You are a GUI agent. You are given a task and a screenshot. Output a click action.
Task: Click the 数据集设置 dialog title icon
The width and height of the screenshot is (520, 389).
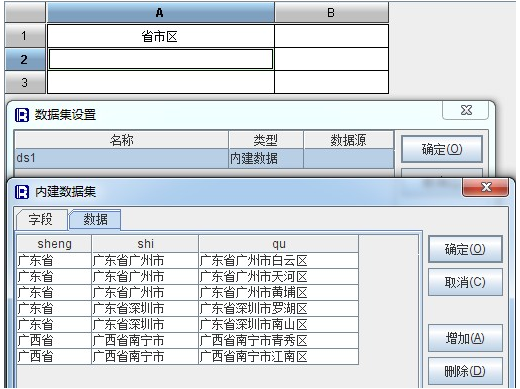coord(22,115)
